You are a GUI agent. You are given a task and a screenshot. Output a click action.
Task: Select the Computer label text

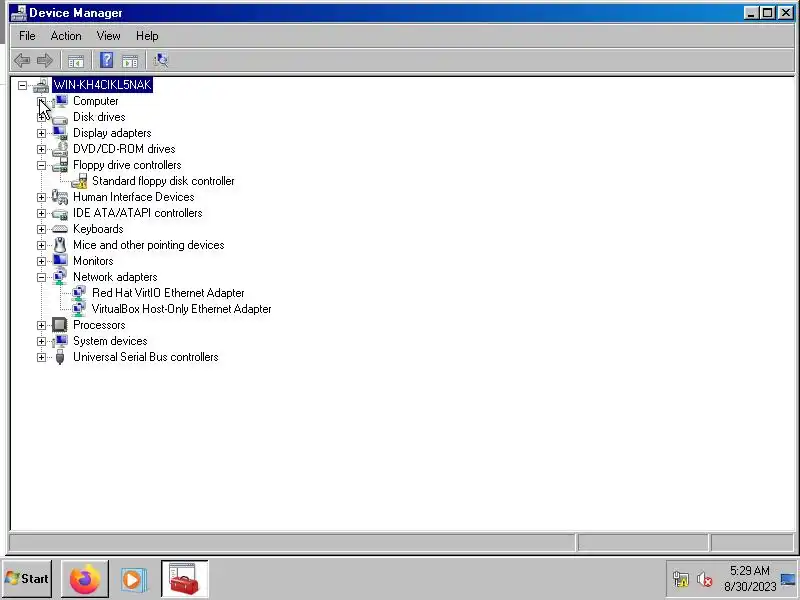pos(95,101)
